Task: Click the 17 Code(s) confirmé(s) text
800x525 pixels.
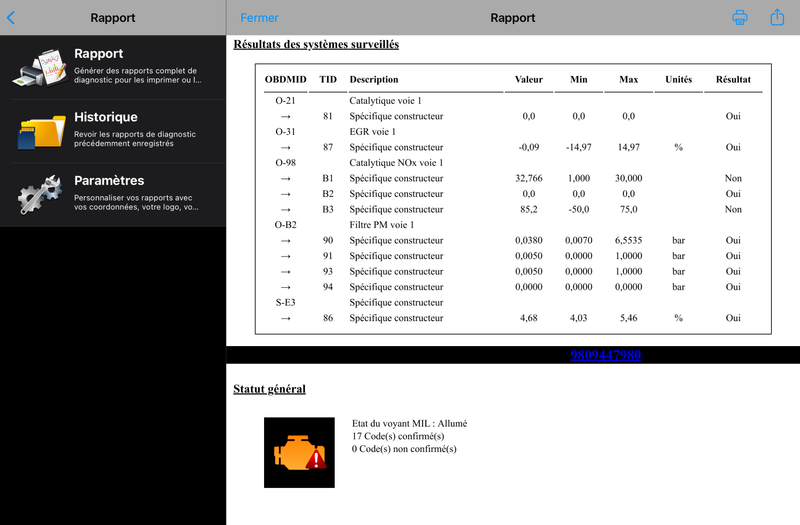Action: click(x=398, y=436)
